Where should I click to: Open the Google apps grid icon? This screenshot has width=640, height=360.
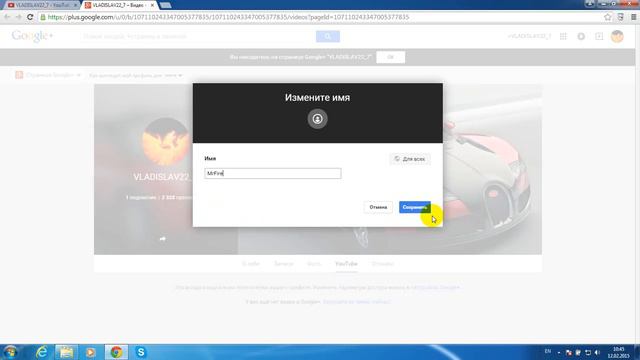(563, 36)
